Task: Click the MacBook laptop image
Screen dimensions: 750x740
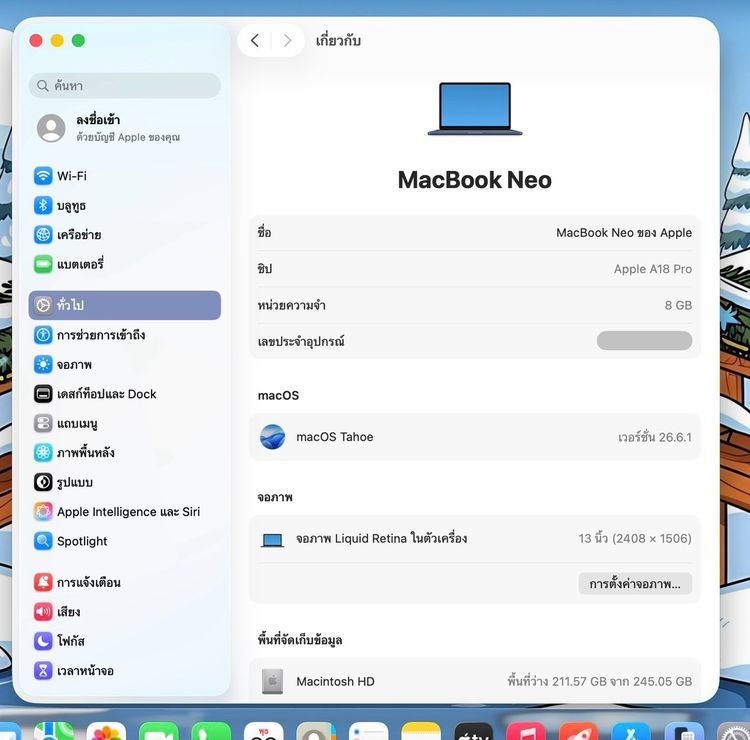Action: point(474,109)
